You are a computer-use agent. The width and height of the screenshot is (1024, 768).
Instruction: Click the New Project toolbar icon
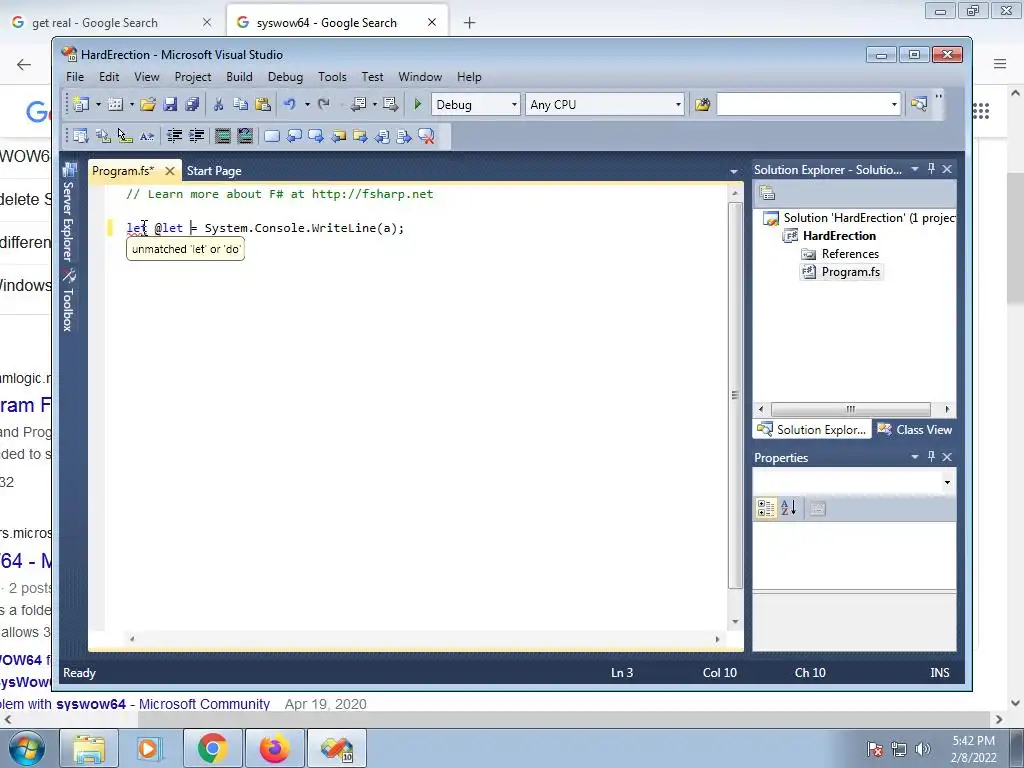click(81, 104)
